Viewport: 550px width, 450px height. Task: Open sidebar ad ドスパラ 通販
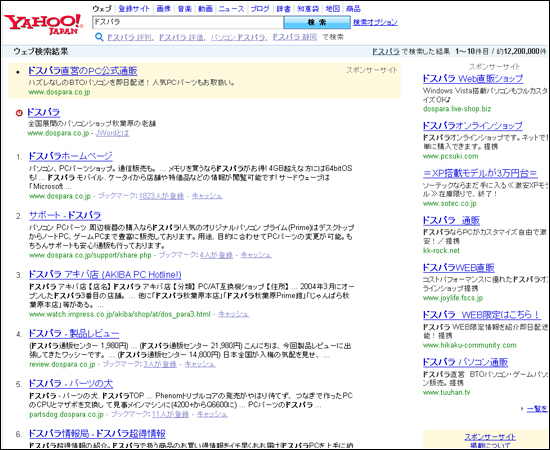pyautogui.click(x=451, y=221)
